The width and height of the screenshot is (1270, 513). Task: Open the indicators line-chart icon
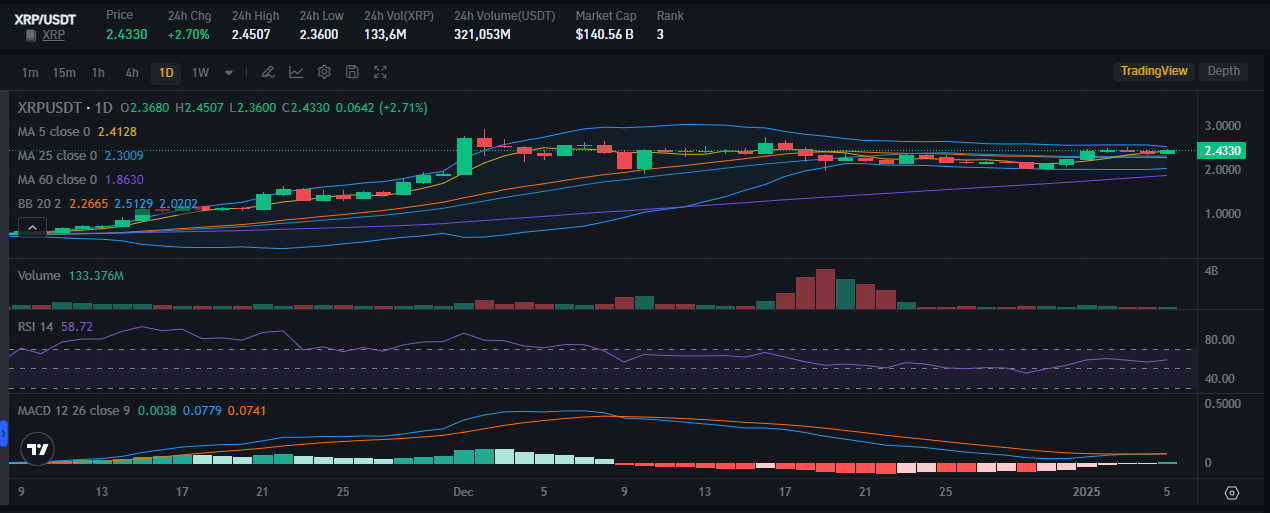(x=296, y=72)
